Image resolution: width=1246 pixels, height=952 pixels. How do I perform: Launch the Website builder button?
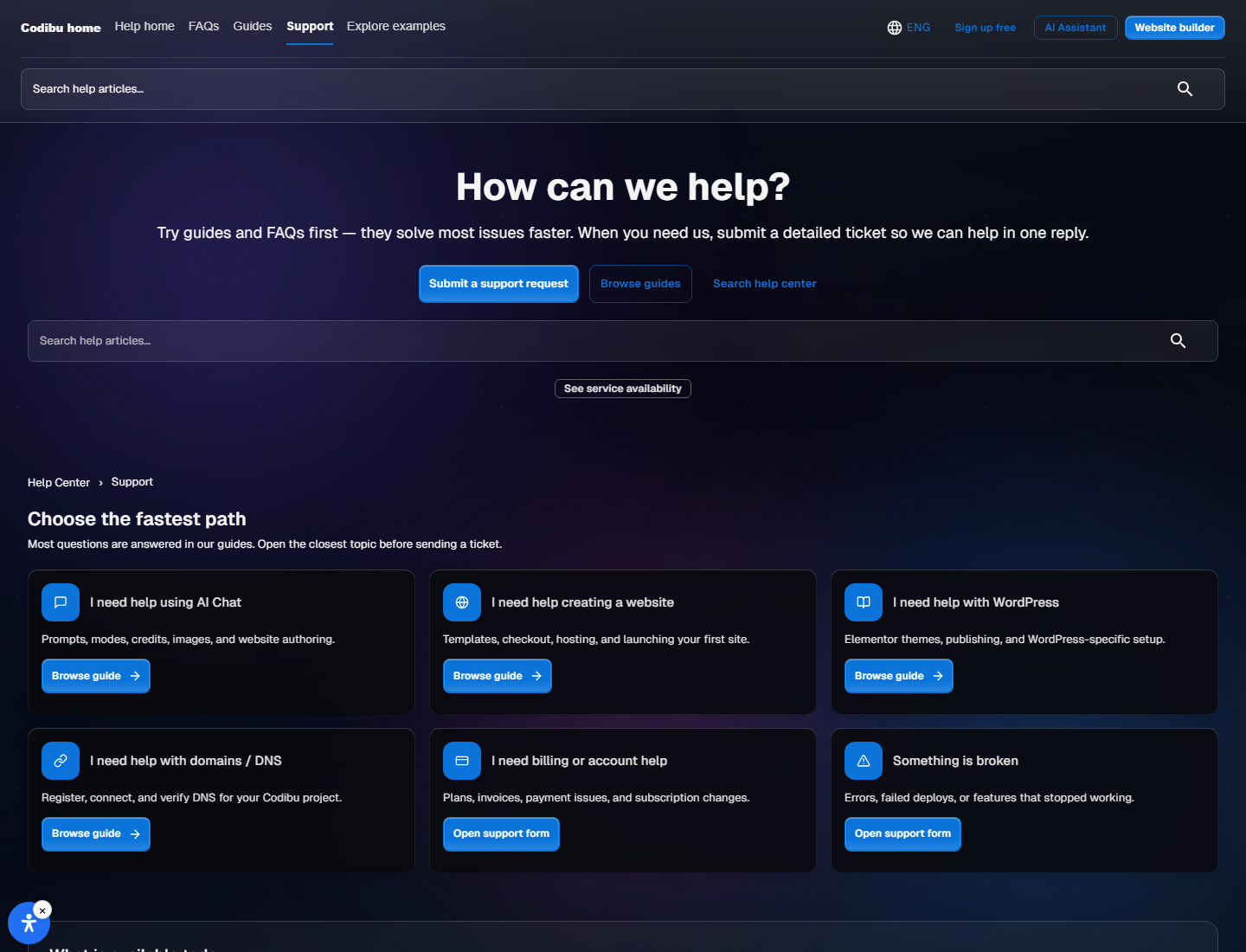pyautogui.click(x=1174, y=28)
